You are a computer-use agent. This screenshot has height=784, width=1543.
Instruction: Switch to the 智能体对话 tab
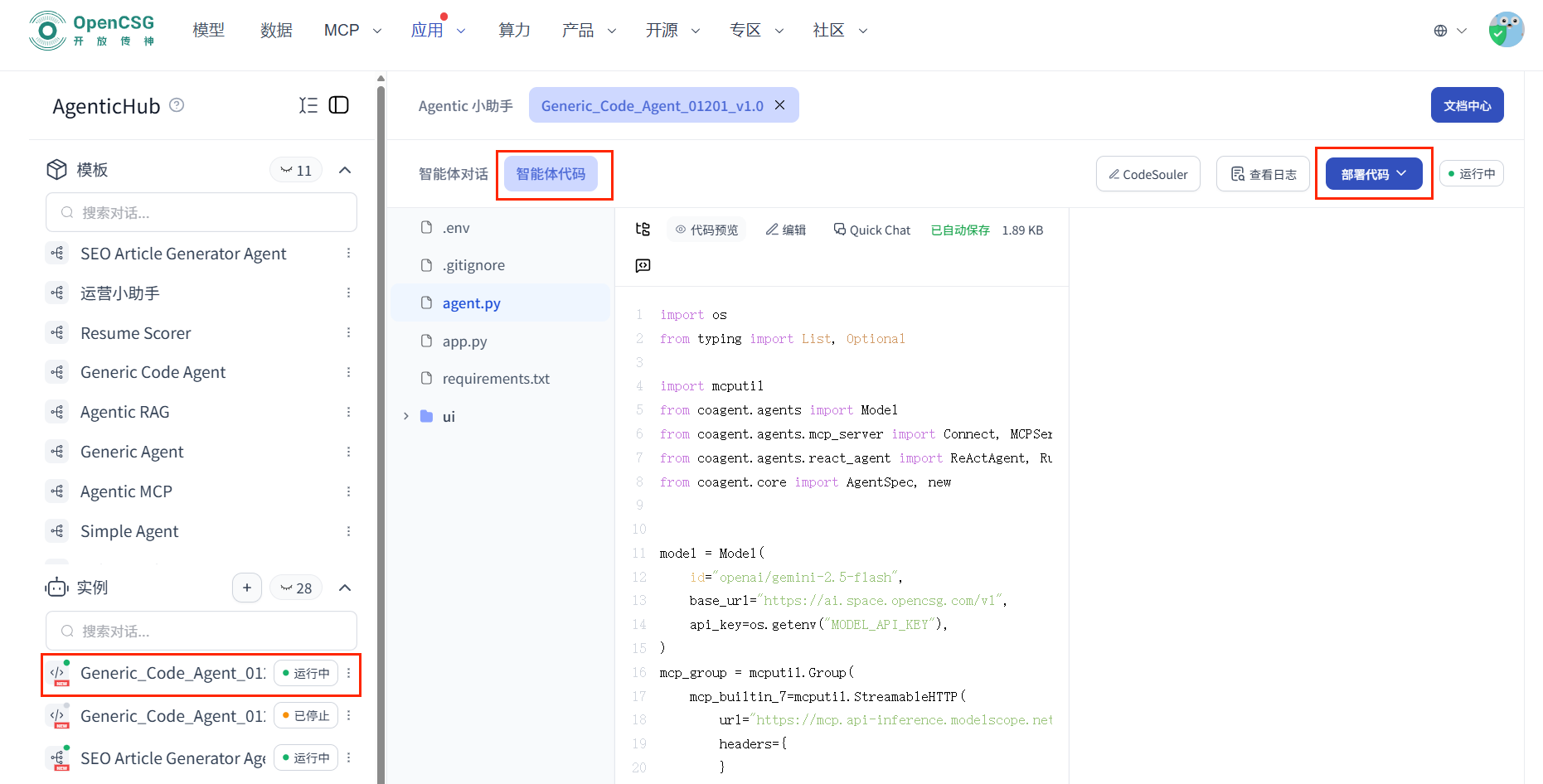453,174
